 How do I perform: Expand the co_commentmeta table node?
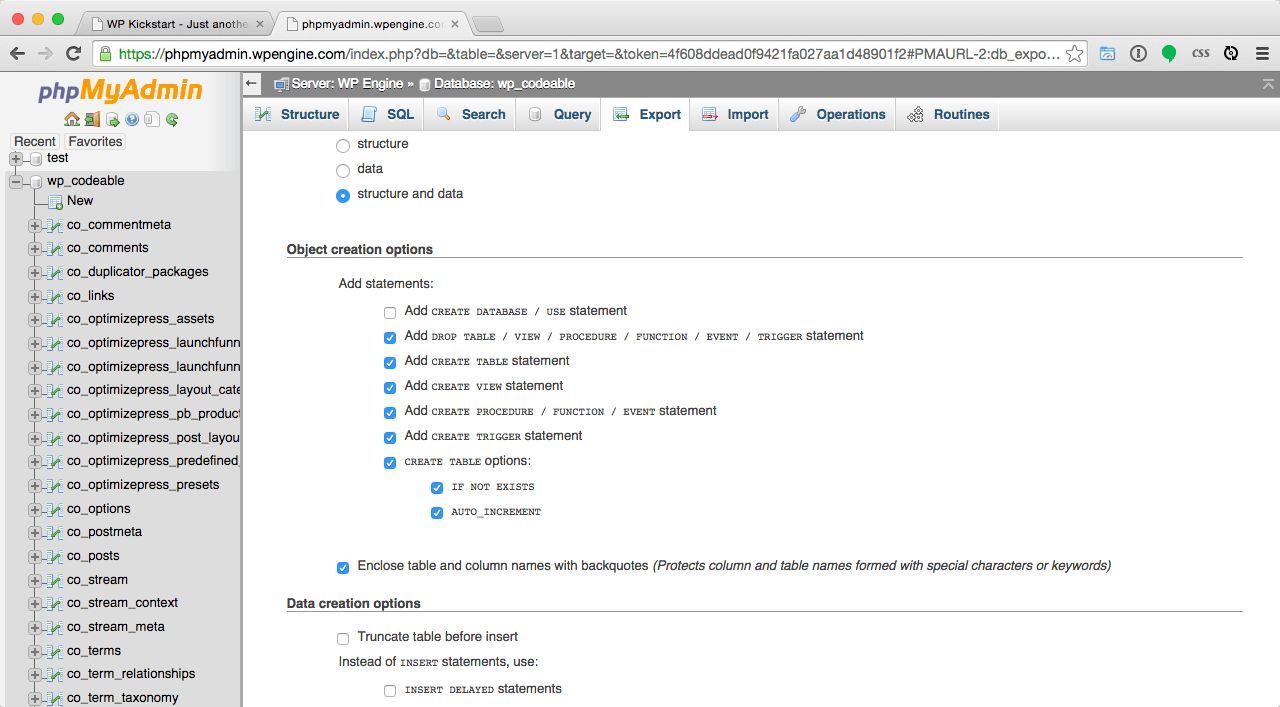click(x=35, y=225)
